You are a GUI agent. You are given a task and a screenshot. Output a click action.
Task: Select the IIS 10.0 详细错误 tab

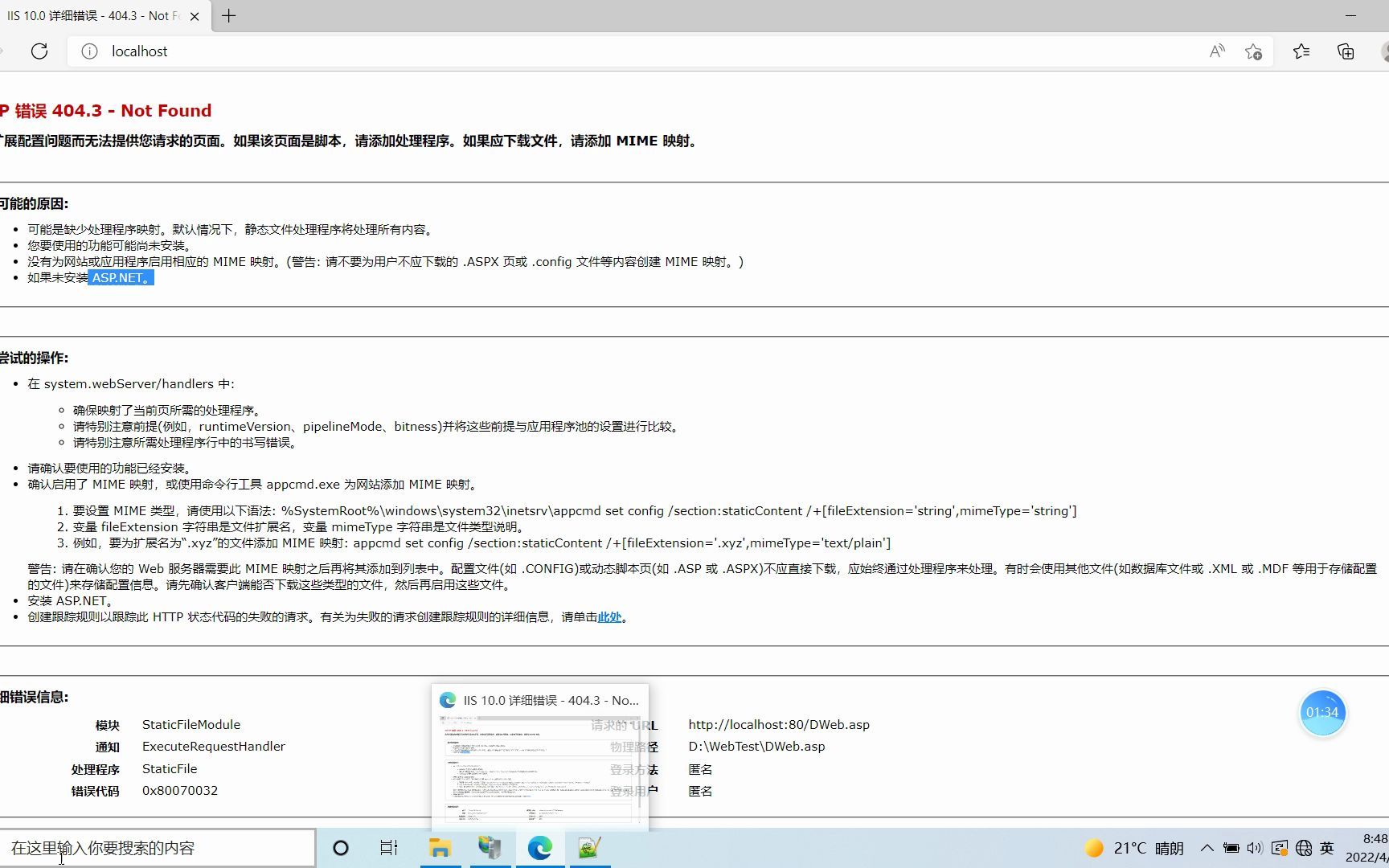pos(93,16)
